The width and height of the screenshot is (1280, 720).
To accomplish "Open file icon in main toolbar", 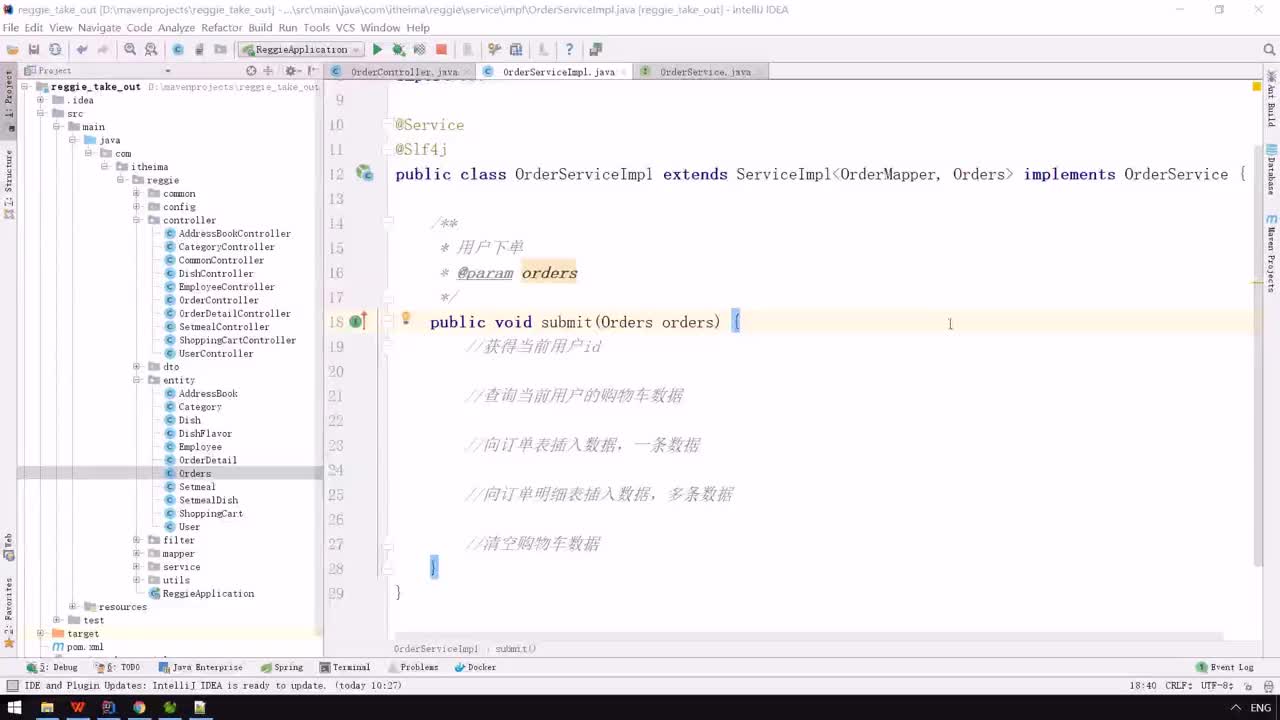I will tap(12, 49).
